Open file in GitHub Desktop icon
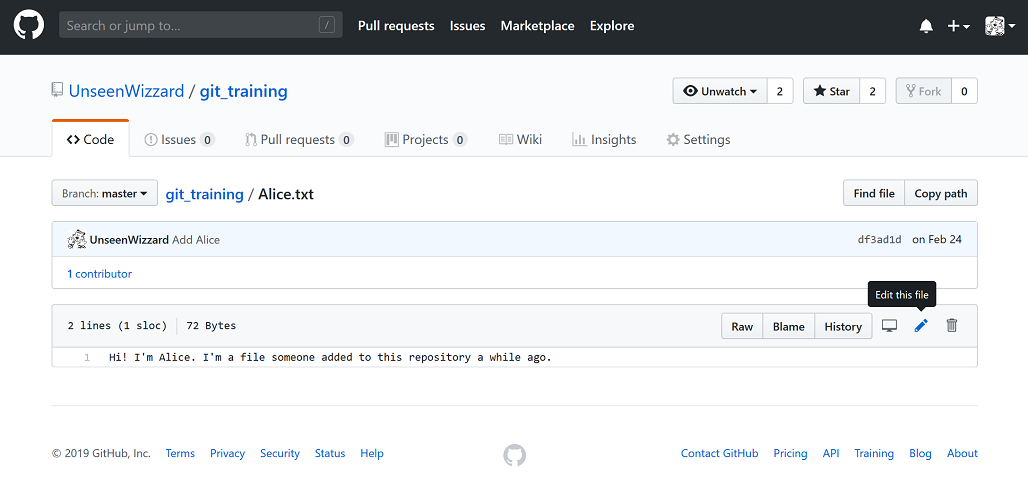This screenshot has height=494, width=1028. point(889,326)
